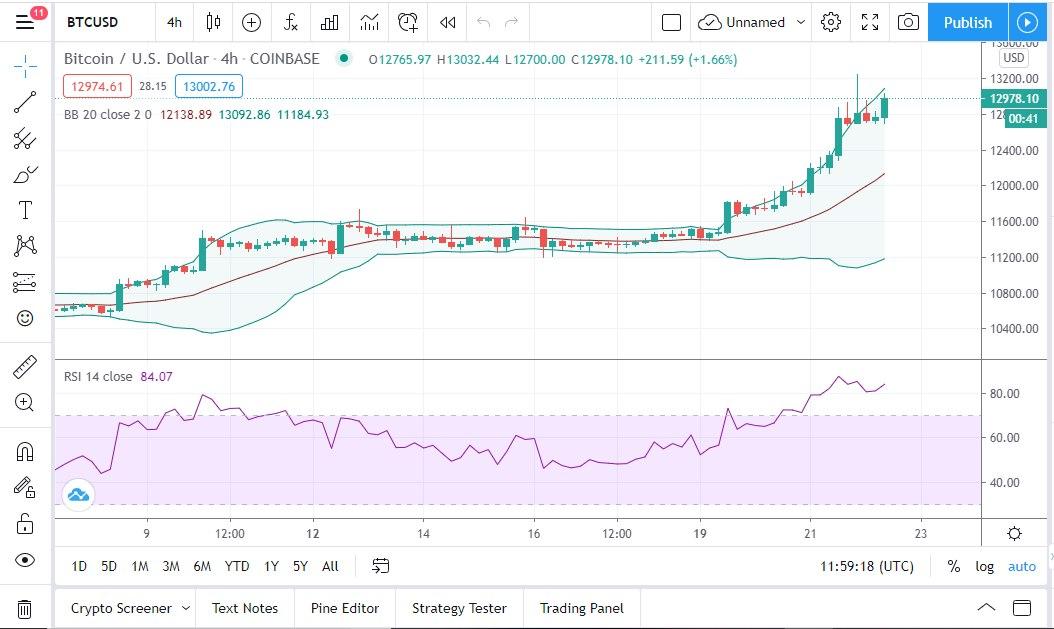Click the red sell price 12974.61
1054x629 pixels.
[x=97, y=86]
